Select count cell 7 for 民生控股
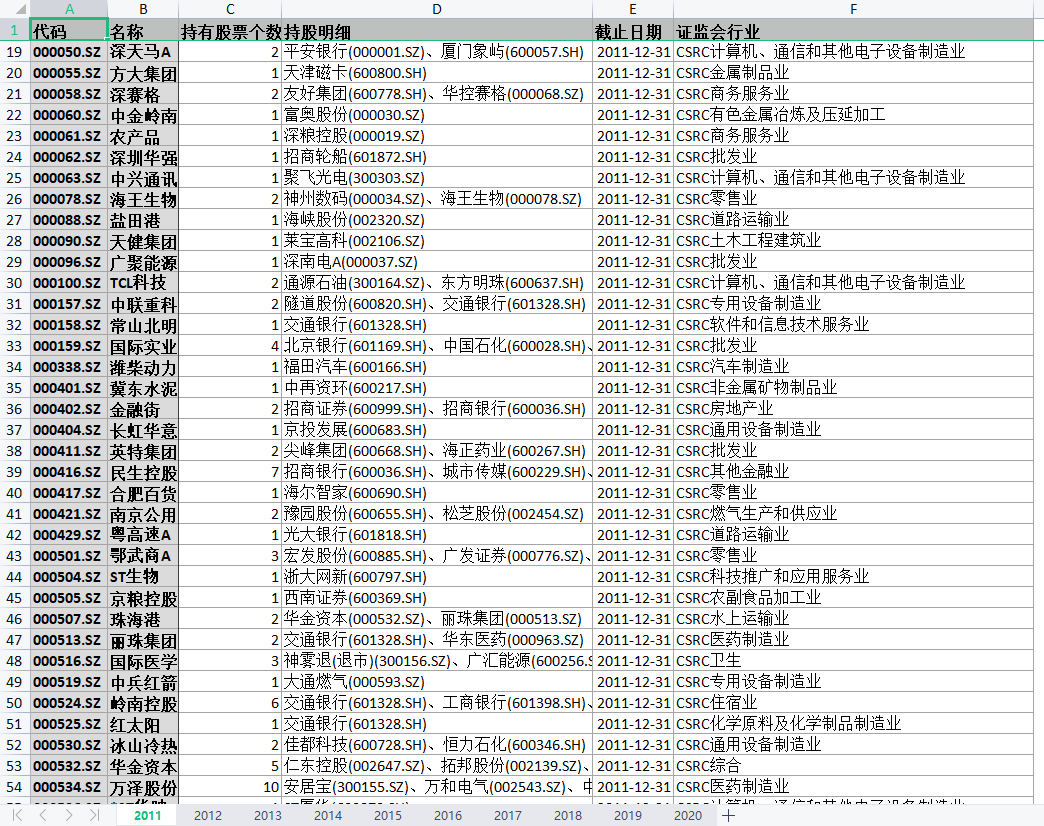This screenshot has height=826, width=1044. pyautogui.click(x=230, y=472)
